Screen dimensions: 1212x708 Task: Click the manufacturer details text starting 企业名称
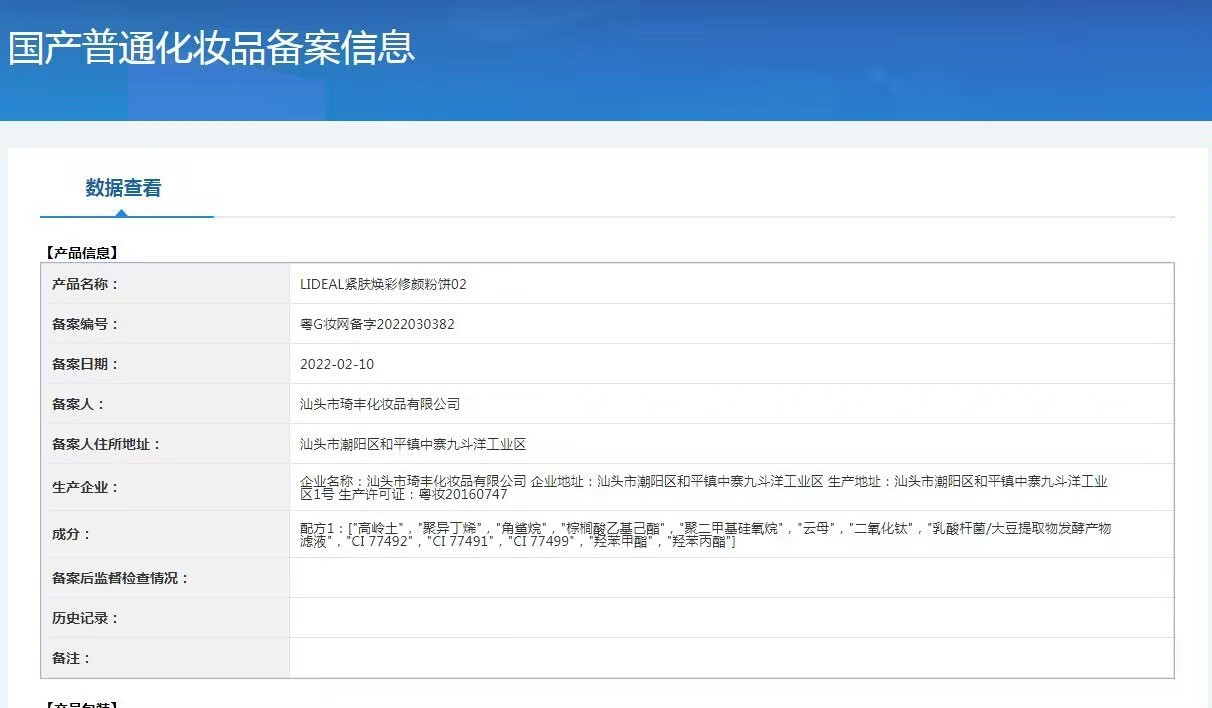coord(704,487)
